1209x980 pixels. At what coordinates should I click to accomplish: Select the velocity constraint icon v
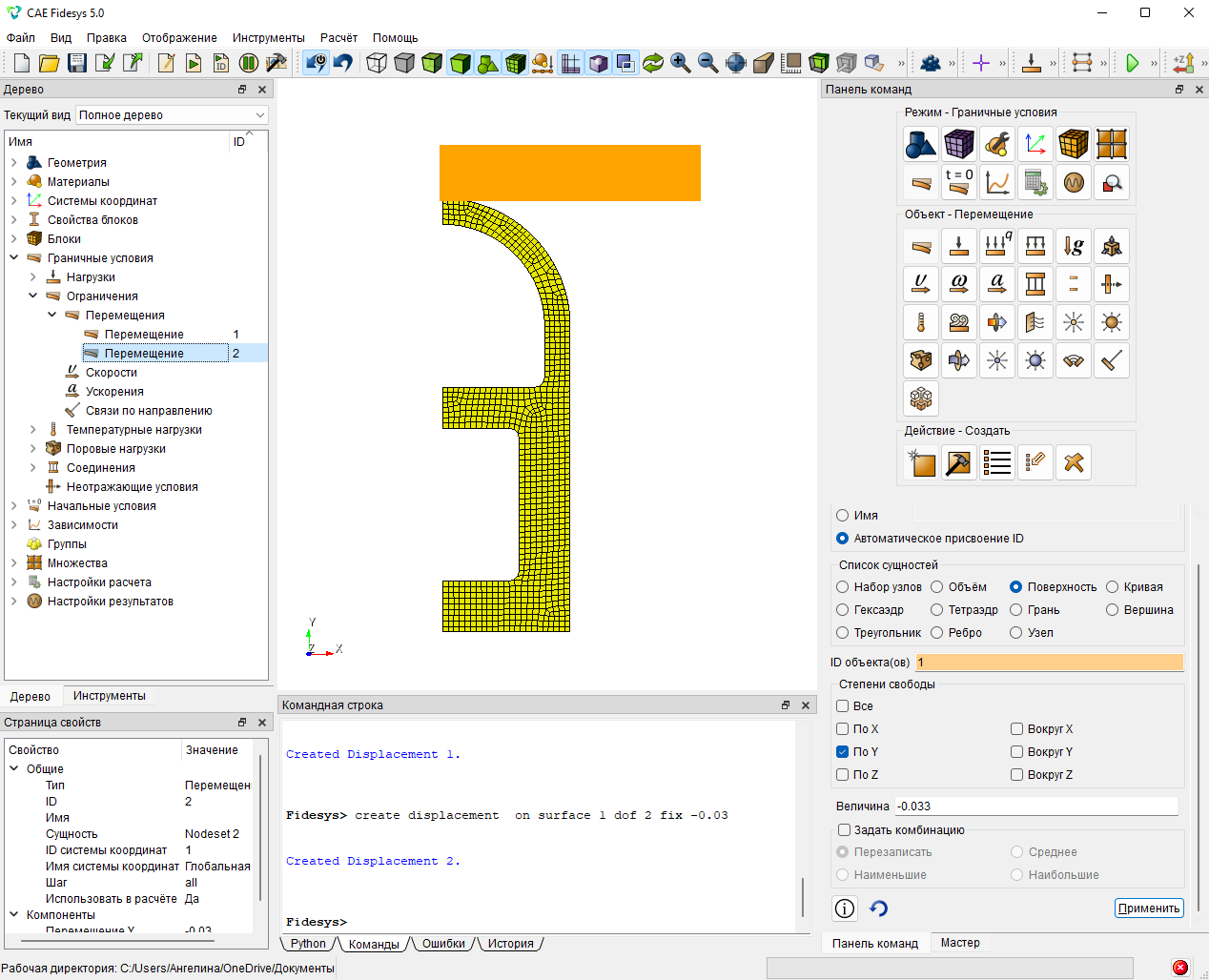[921, 284]
